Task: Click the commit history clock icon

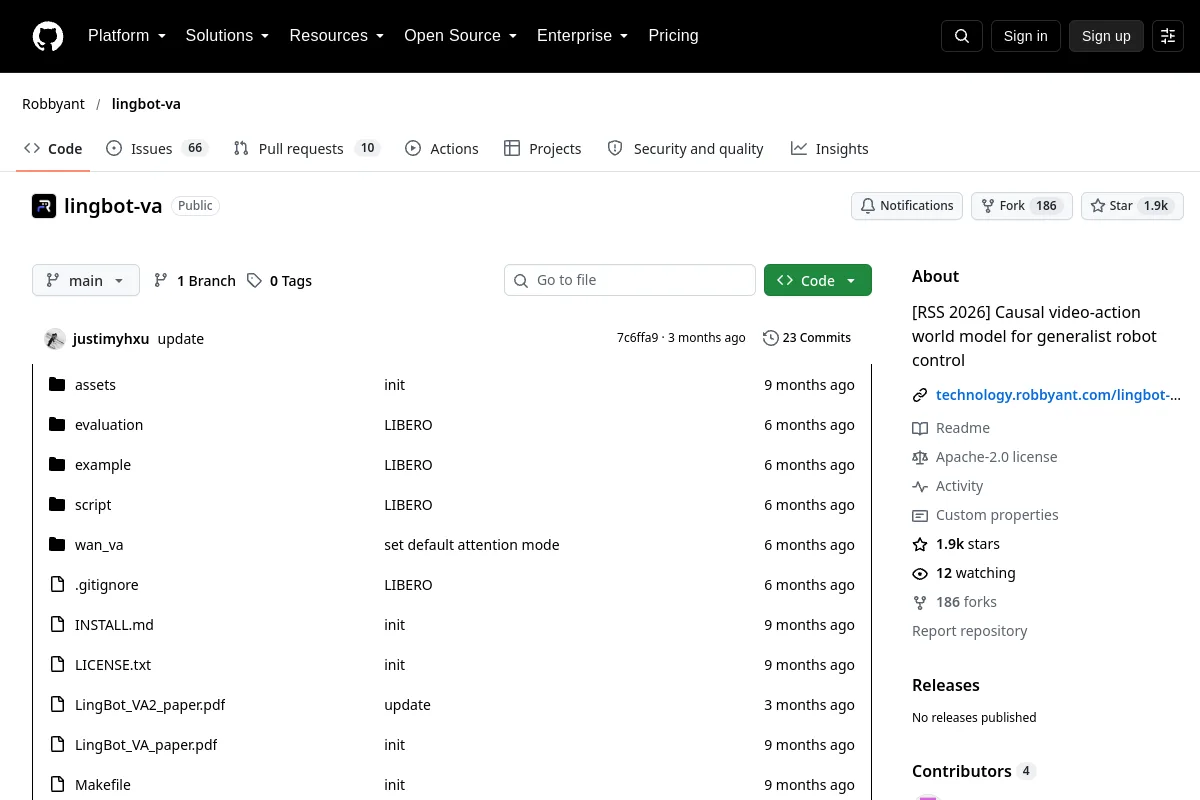Action: point(770,338)
